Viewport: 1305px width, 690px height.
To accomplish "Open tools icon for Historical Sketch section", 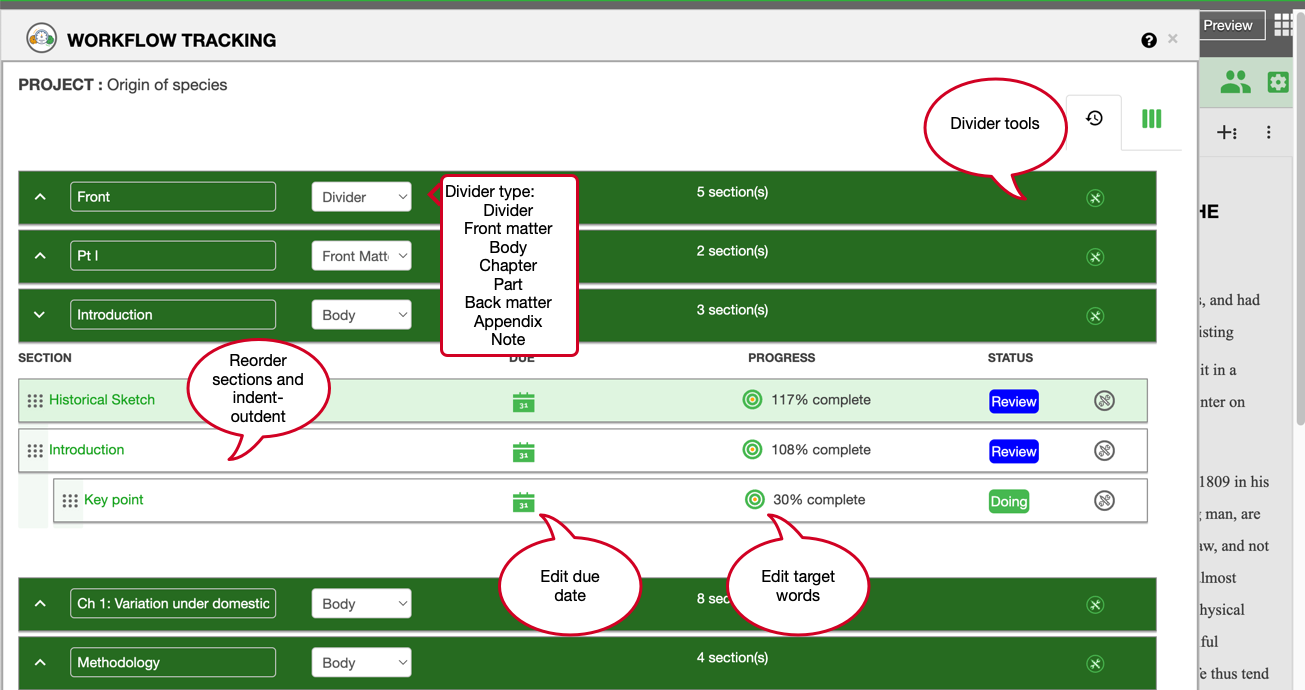I will [x=1104, y=401].
